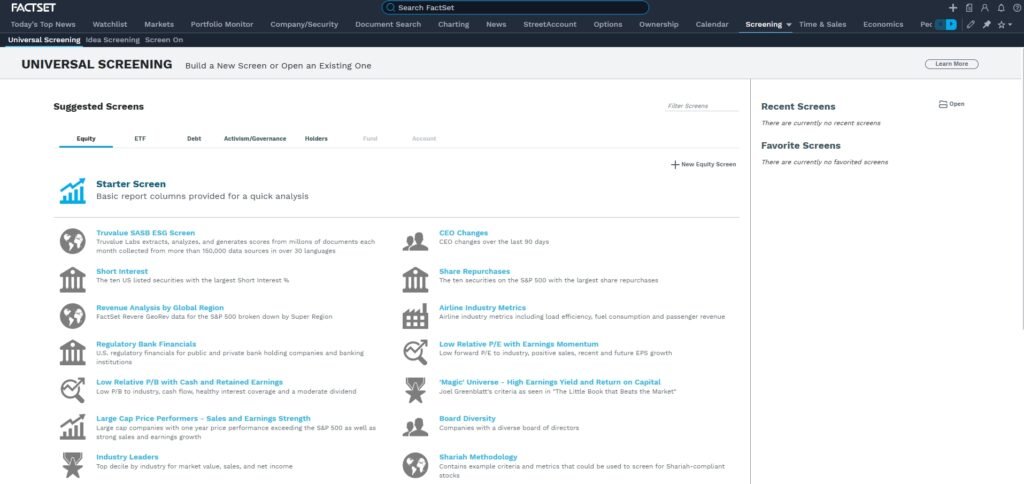Image resolution: width=1024 pixels, height=484 pixels.
Task: Click the pin icon in the toolbar
Action: click(985, 24)
